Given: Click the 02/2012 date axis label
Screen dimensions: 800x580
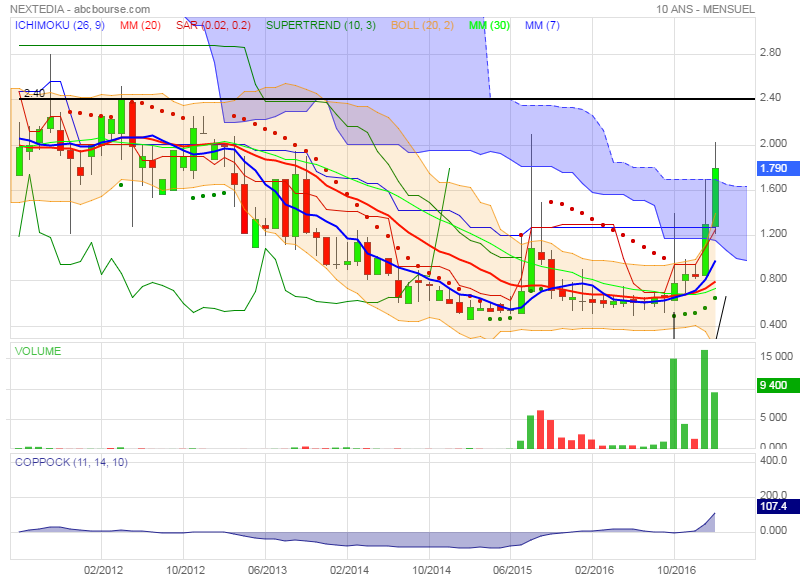Looking at the screenshot, I should tap(104, 570).
